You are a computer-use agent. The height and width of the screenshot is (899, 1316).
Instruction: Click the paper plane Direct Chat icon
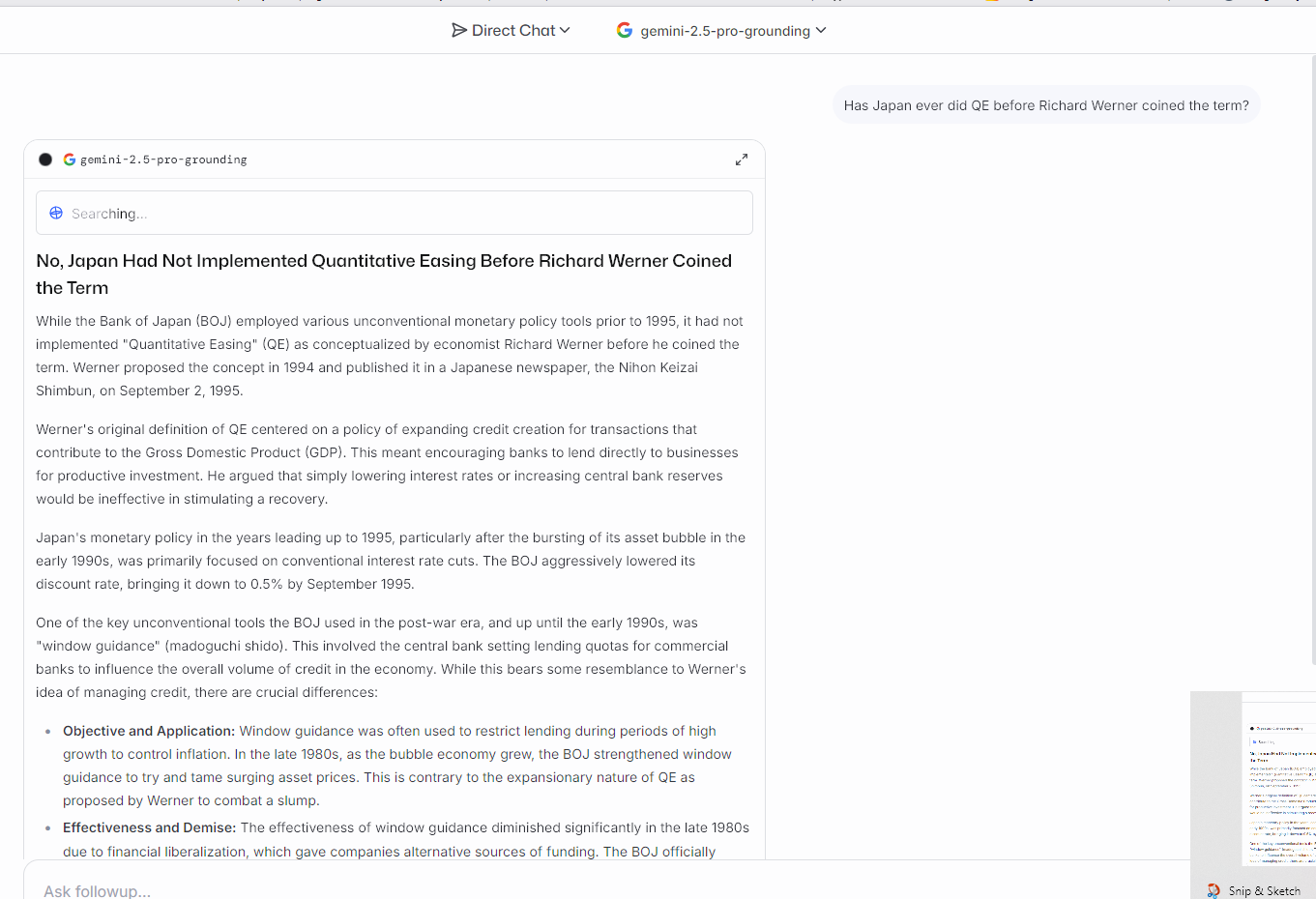(x=459, y=30)
